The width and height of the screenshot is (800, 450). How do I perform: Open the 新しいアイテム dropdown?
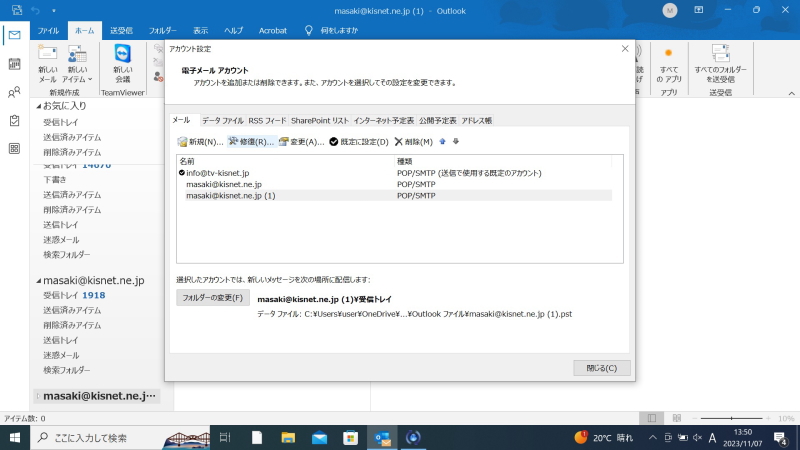tap(77, 64)
